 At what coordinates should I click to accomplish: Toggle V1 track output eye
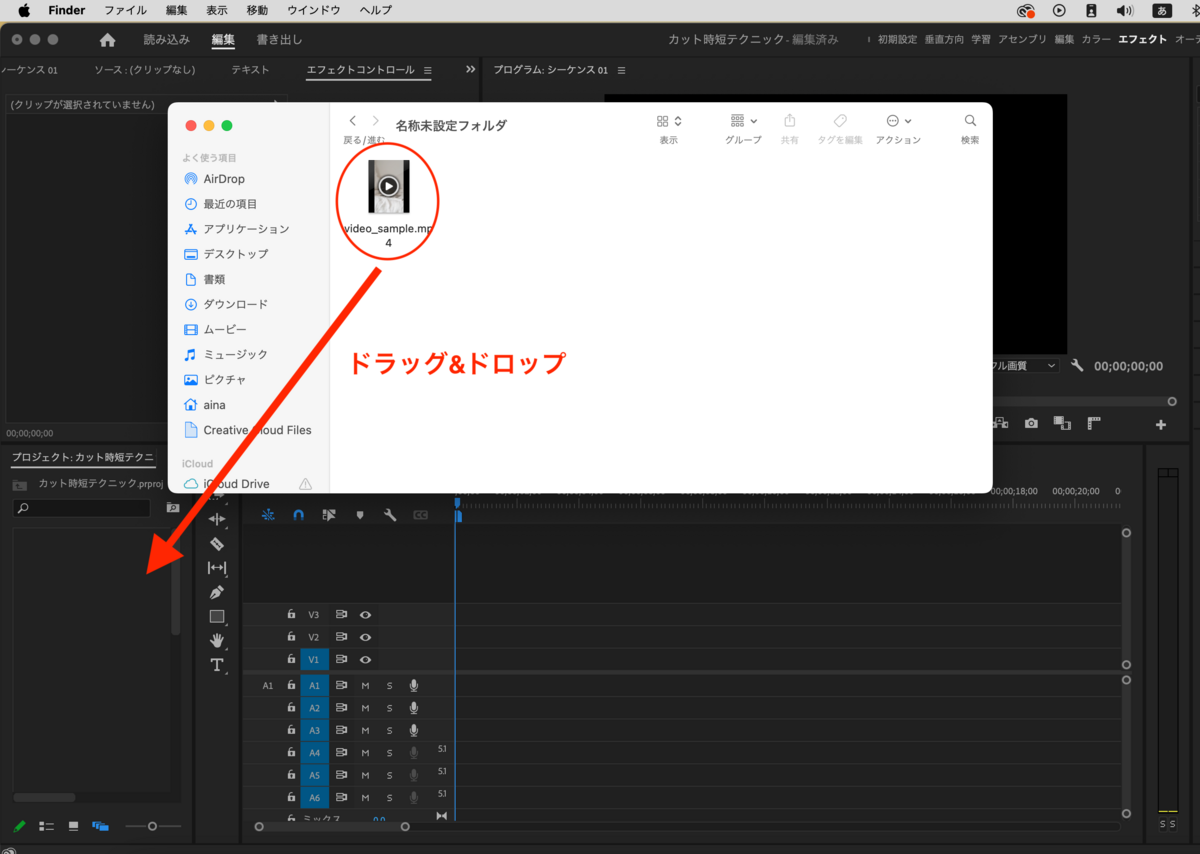(x=365, y=660)
